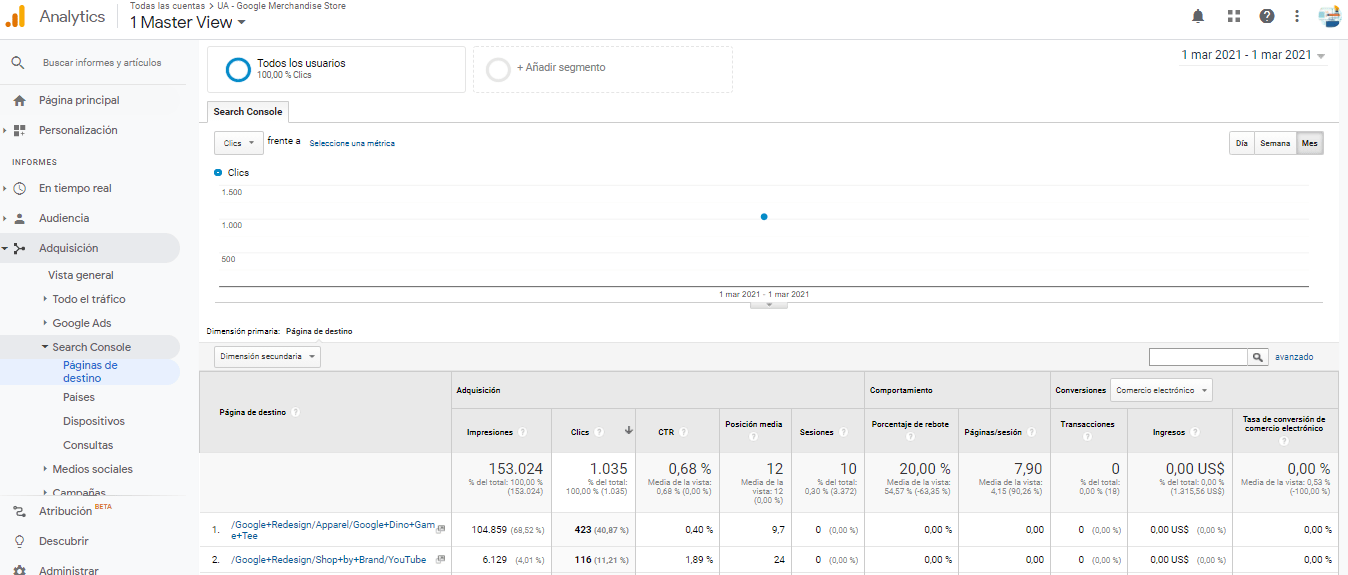
Task: Open /Google+Redesign/Shop+by+Brand/YouTube landing page link
Action: tap(328, 559)
